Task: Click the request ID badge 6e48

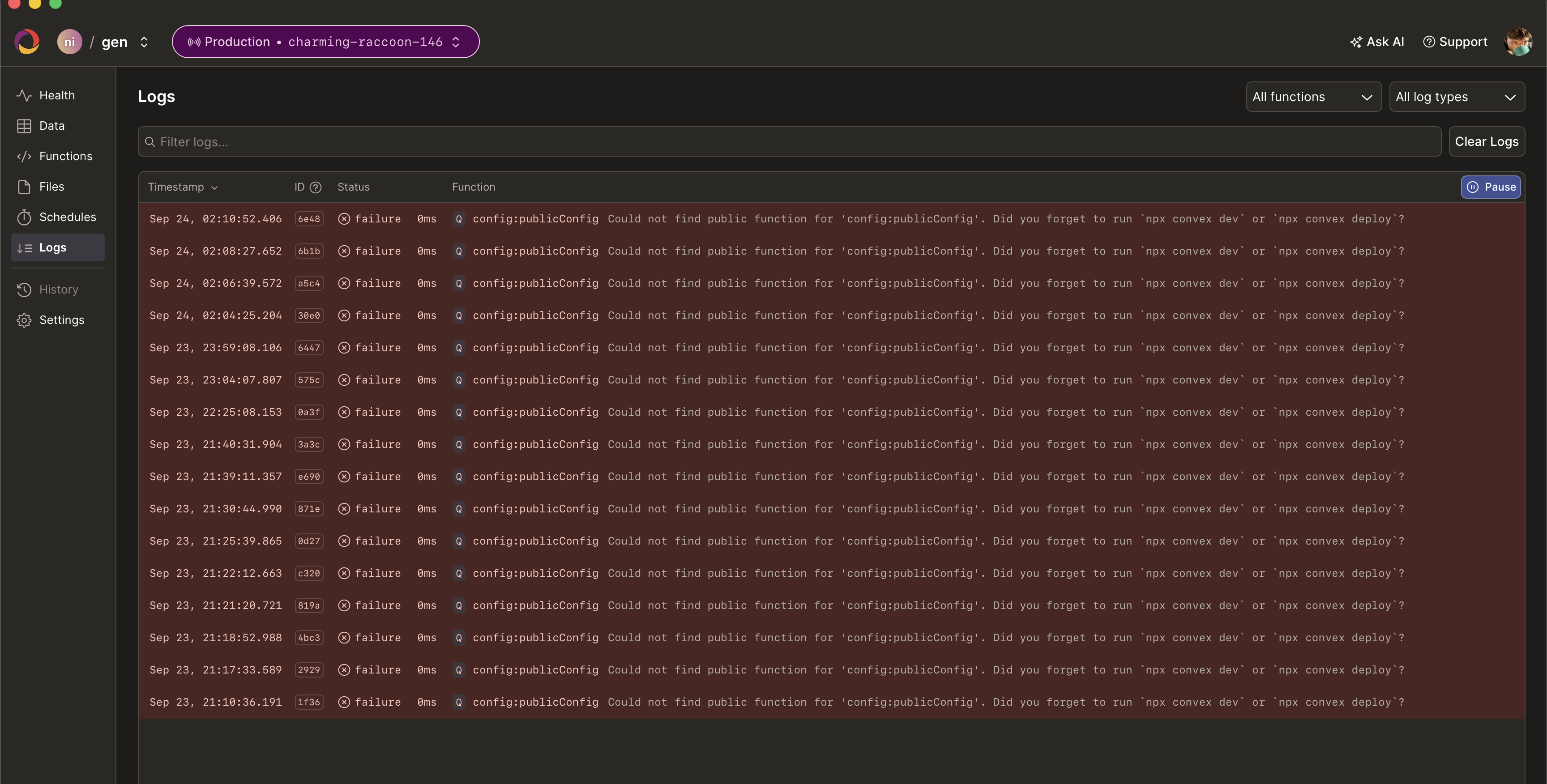Action: click(x=309, y=218)
